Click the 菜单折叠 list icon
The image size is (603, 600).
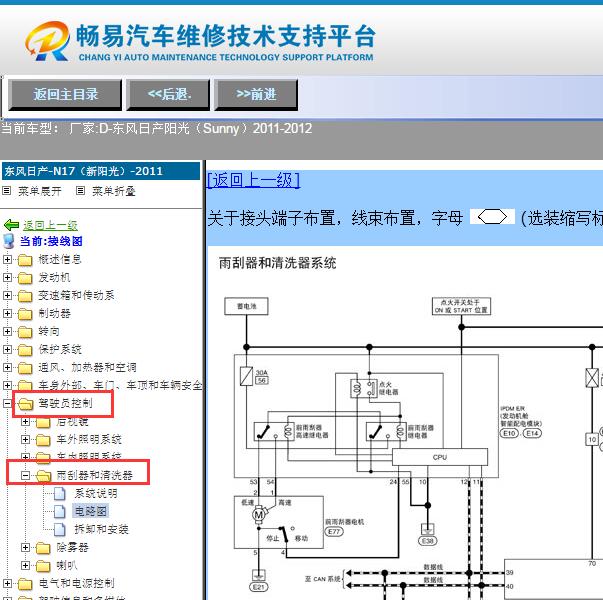pos(80,190)
